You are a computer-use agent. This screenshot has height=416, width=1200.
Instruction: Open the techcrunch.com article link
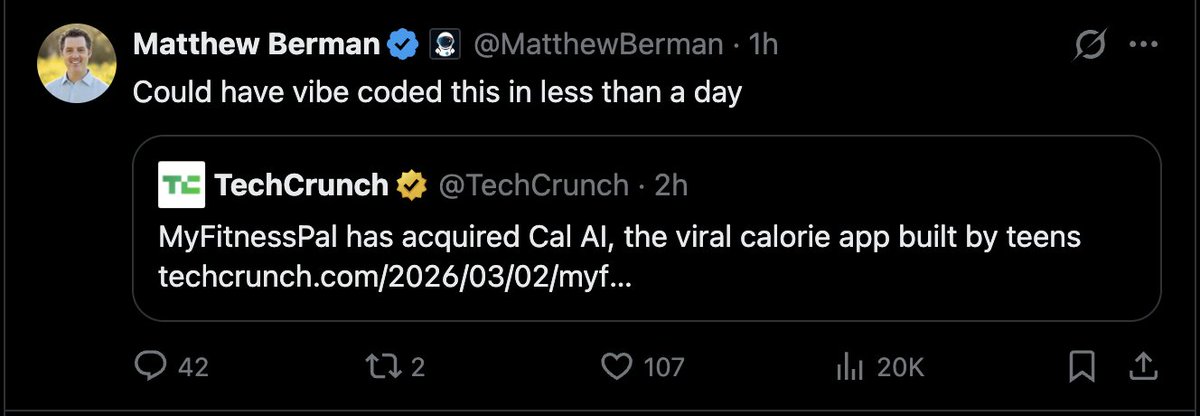point(394,275)
